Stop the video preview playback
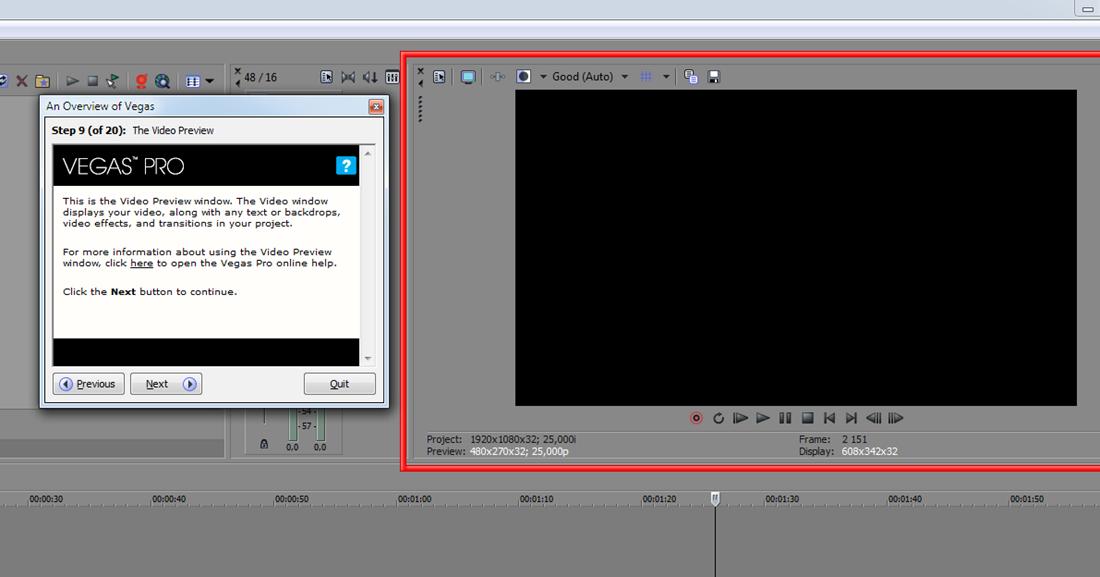The image size is (1100, 577). coord(807,418)
